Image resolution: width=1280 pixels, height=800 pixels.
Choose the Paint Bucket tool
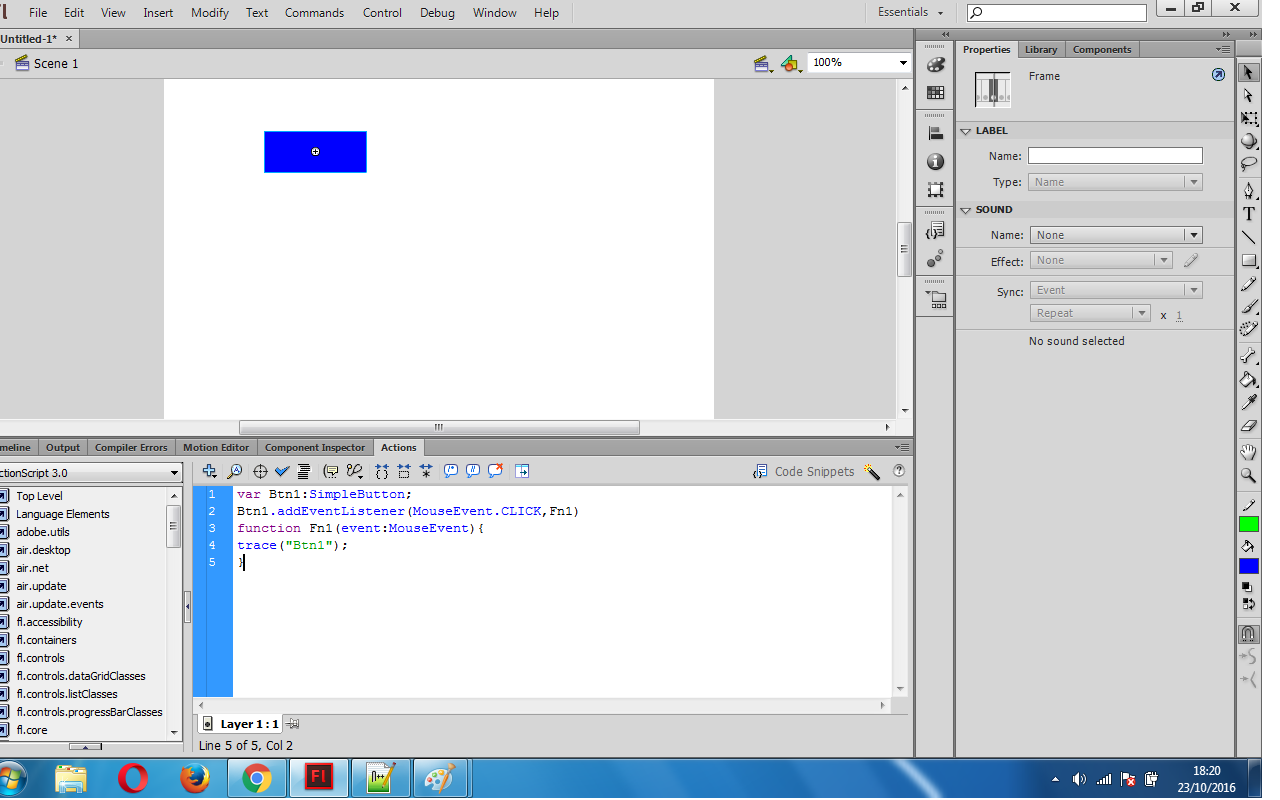point(1248,380)
